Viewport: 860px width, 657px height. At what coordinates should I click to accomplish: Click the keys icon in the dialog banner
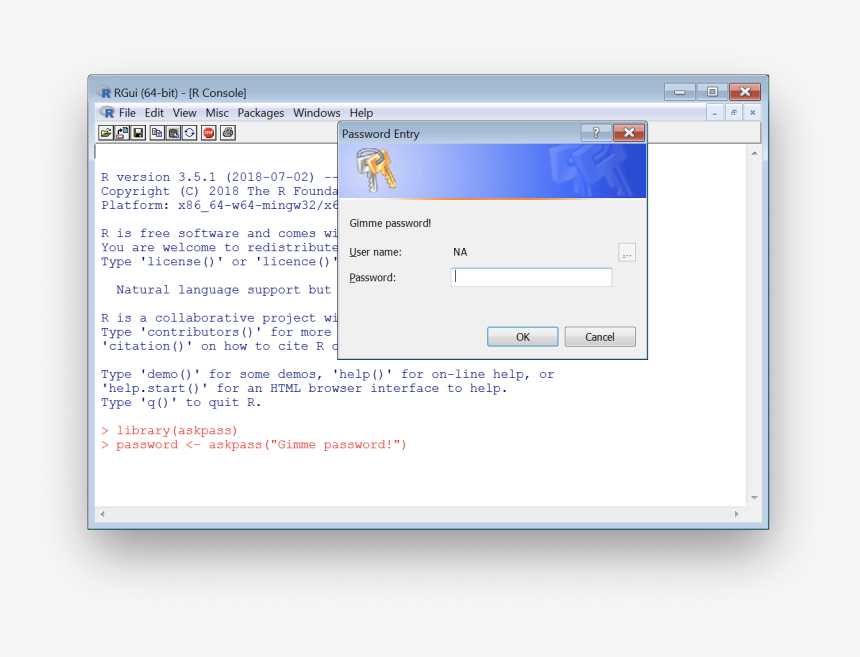click(x=375, y=170)
